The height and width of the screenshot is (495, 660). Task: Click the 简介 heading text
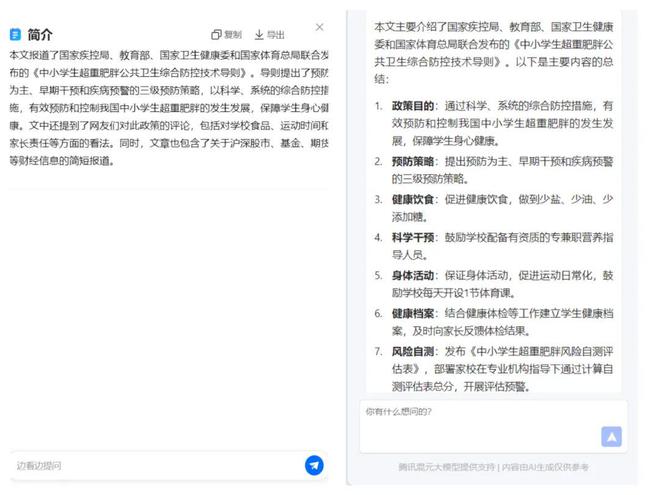[40, 35]
